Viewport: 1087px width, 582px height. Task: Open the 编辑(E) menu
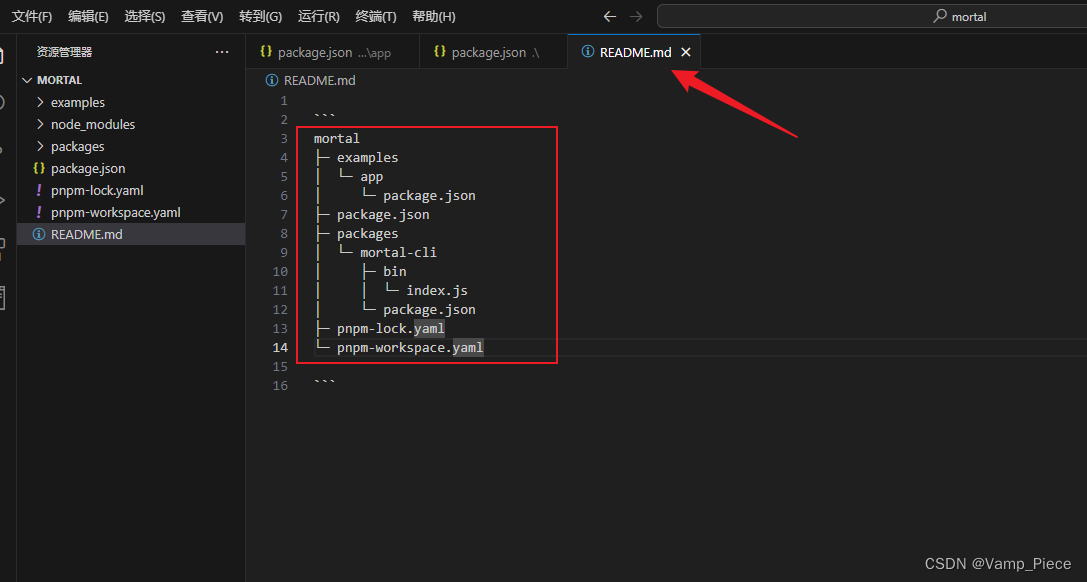coord(88,17)
